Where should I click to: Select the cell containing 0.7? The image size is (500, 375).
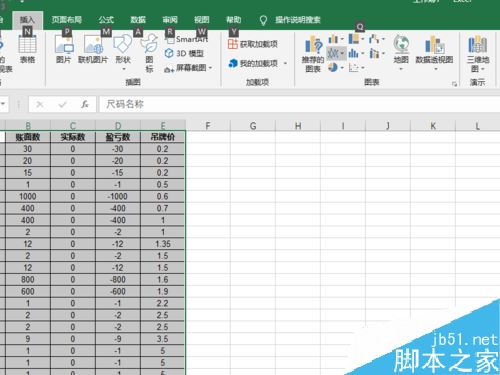(x=163, y=208)
